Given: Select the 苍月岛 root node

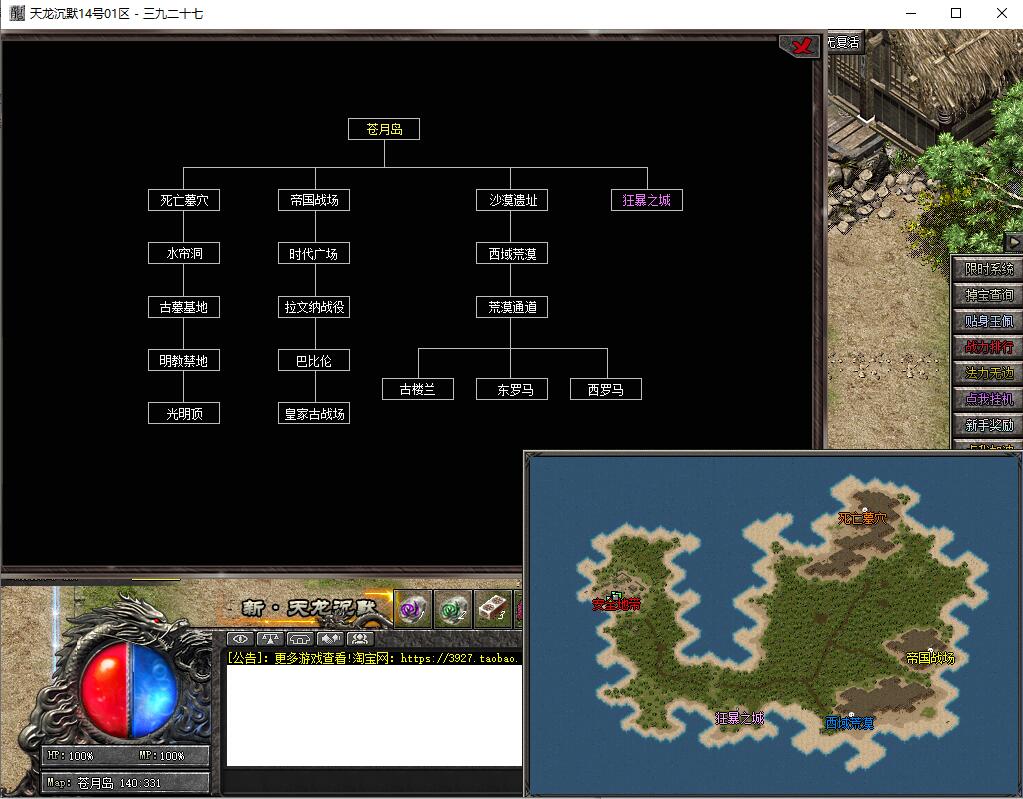Looking at the screenshot, I should pos(384,129).
